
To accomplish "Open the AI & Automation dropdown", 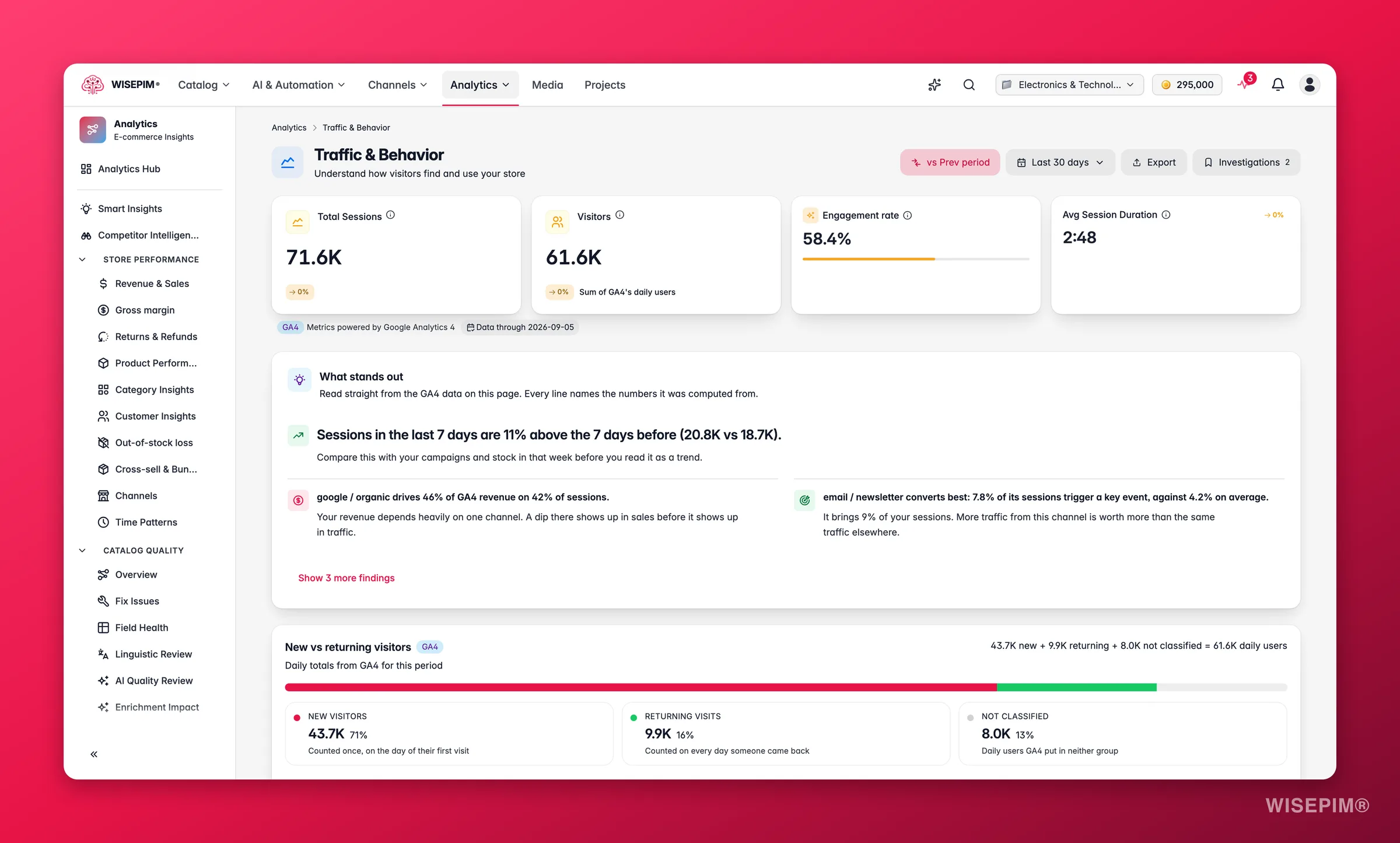I will point(299,85).
